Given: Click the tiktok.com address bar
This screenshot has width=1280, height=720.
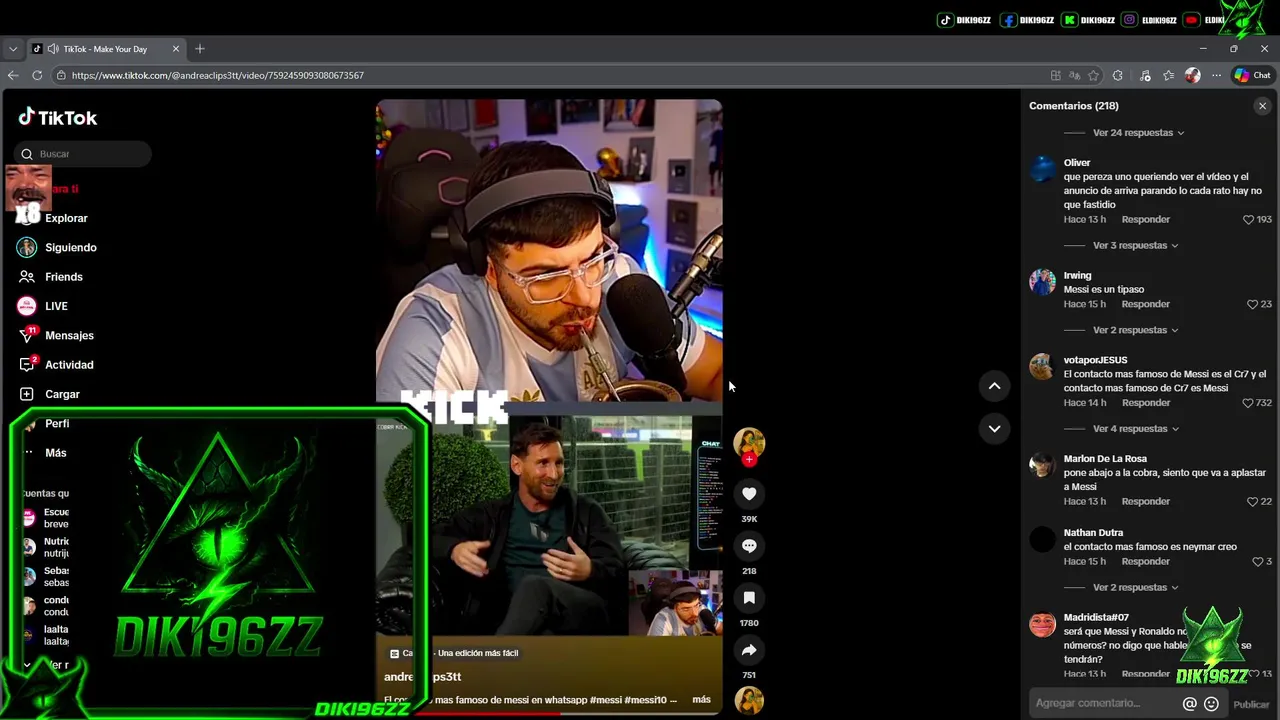Looking at the screenshot, I should 550,75.
